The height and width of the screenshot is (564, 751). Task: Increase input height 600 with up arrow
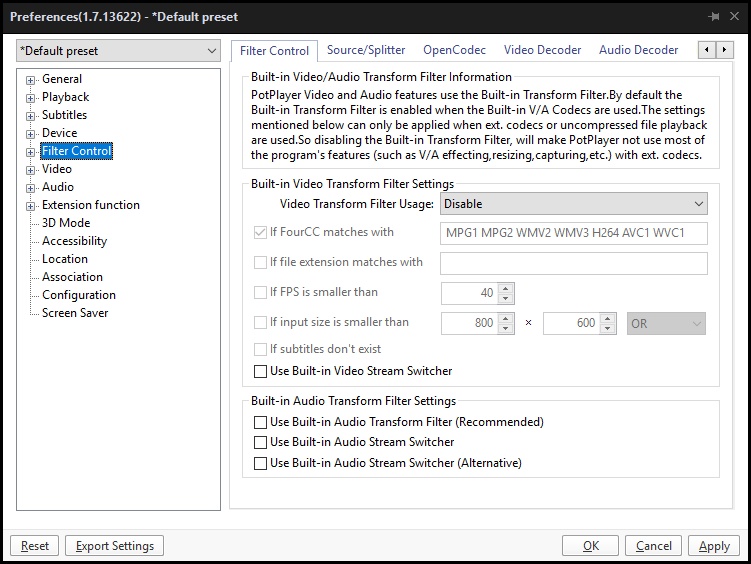(x=607, y=318)
